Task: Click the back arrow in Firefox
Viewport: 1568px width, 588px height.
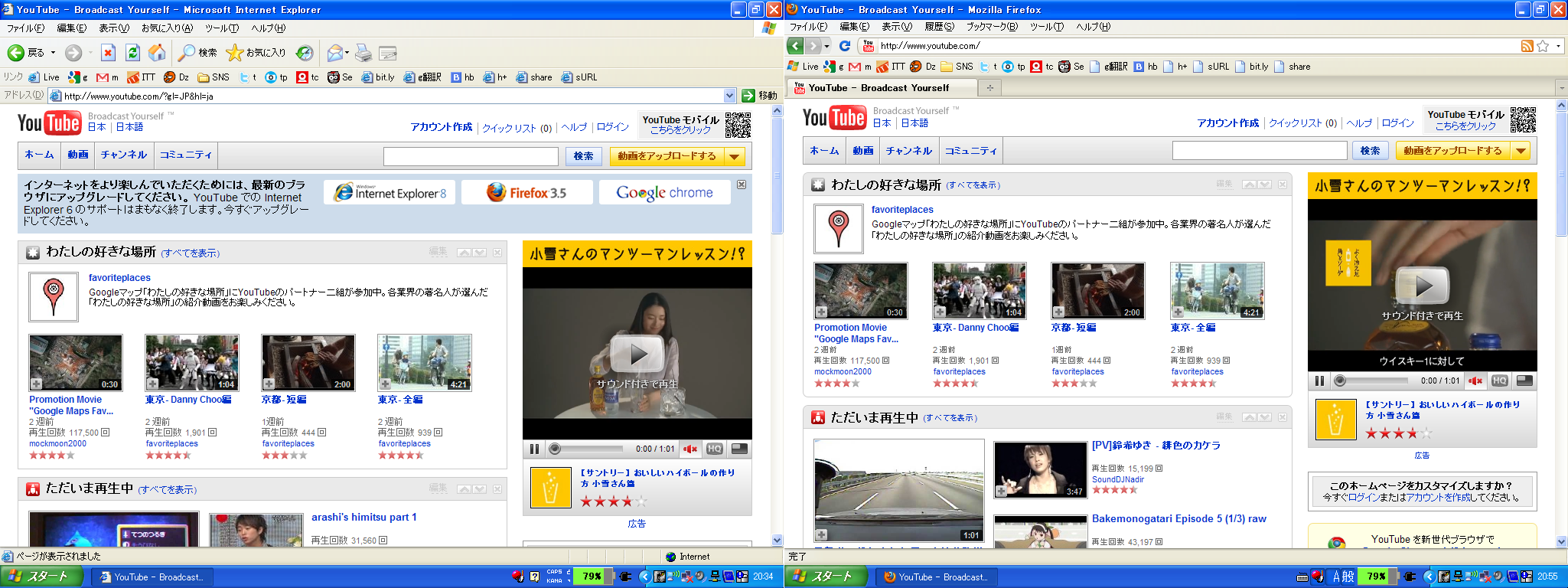Action: [x=795, y=46]
